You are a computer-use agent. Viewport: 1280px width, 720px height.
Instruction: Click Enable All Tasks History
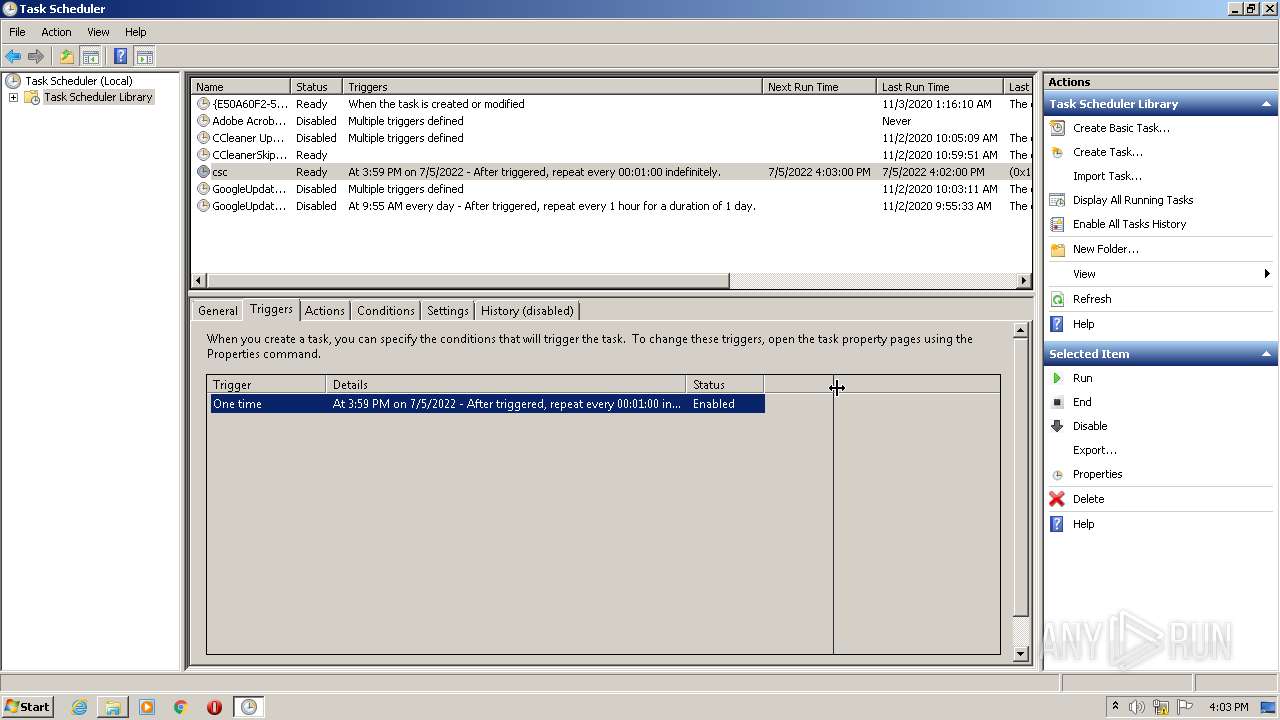[1129, 224]
